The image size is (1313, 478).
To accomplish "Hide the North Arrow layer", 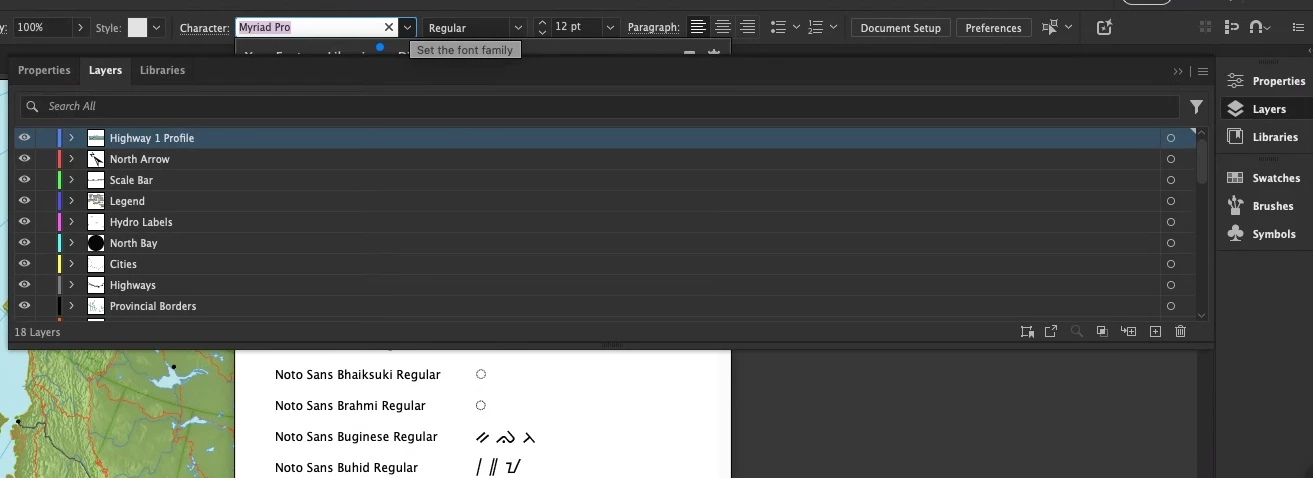I will [x=25, y=159].
